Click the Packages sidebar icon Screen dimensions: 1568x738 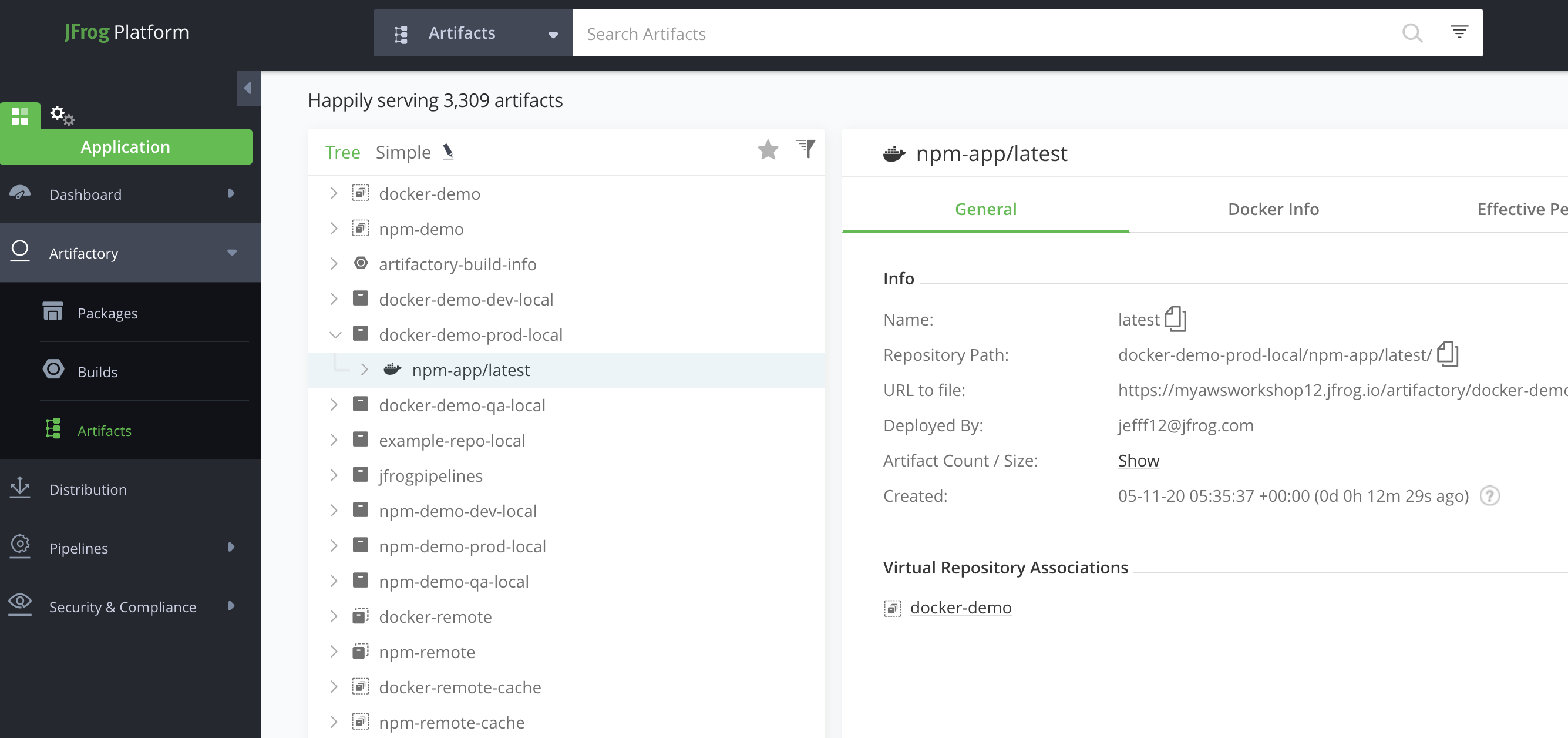pos(53,312)
